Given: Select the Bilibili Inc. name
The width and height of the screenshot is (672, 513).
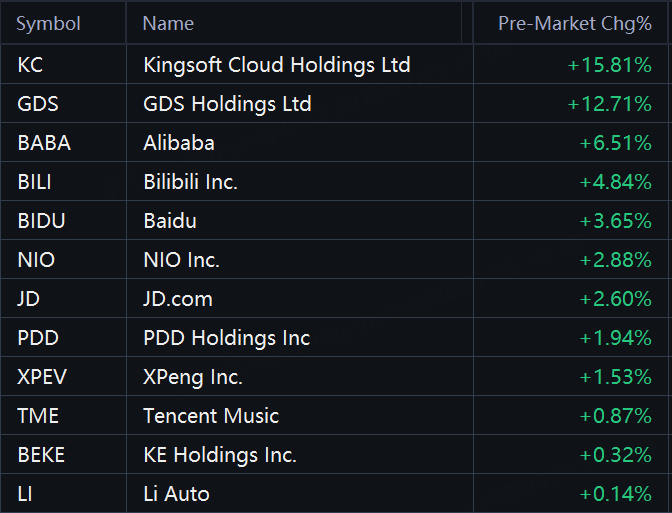Looking at the screenshot, I should (x=191, y=182).
